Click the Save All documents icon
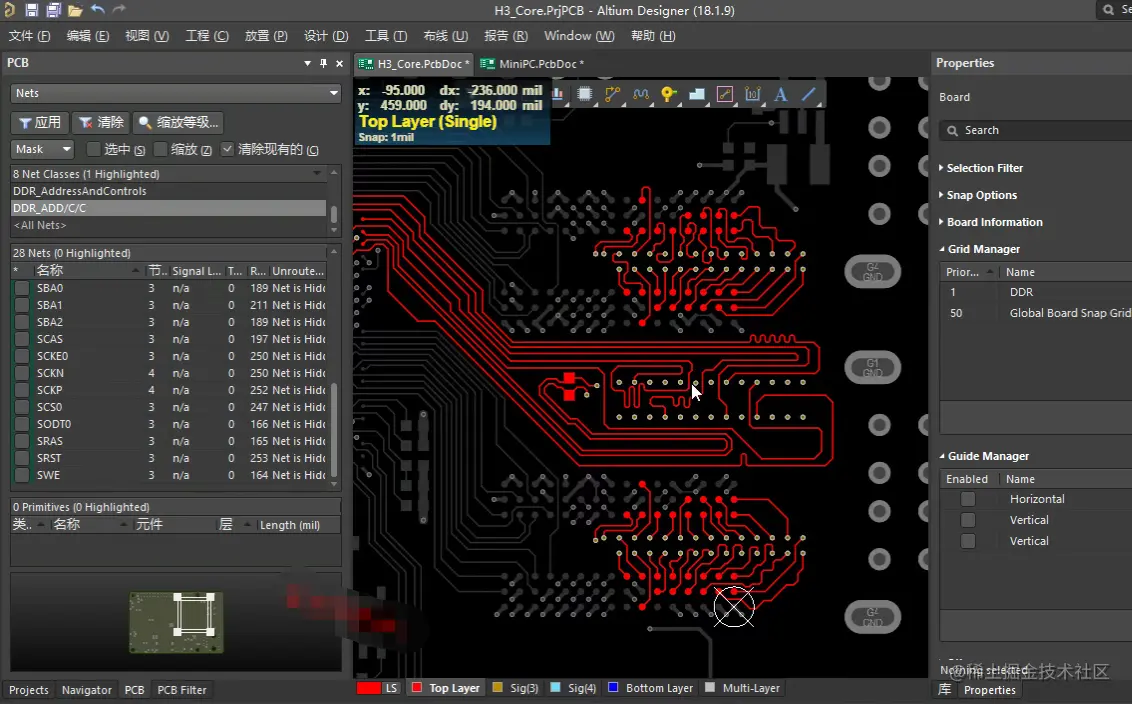The height and width of the screenshot is (704, 1132). pyautogui.click(x=53, y=10)
